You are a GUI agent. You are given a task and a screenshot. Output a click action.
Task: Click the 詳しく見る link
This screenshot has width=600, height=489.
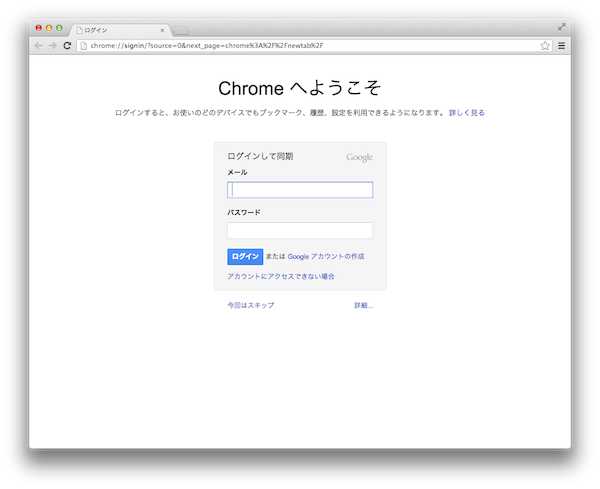(x=467, y=113)
